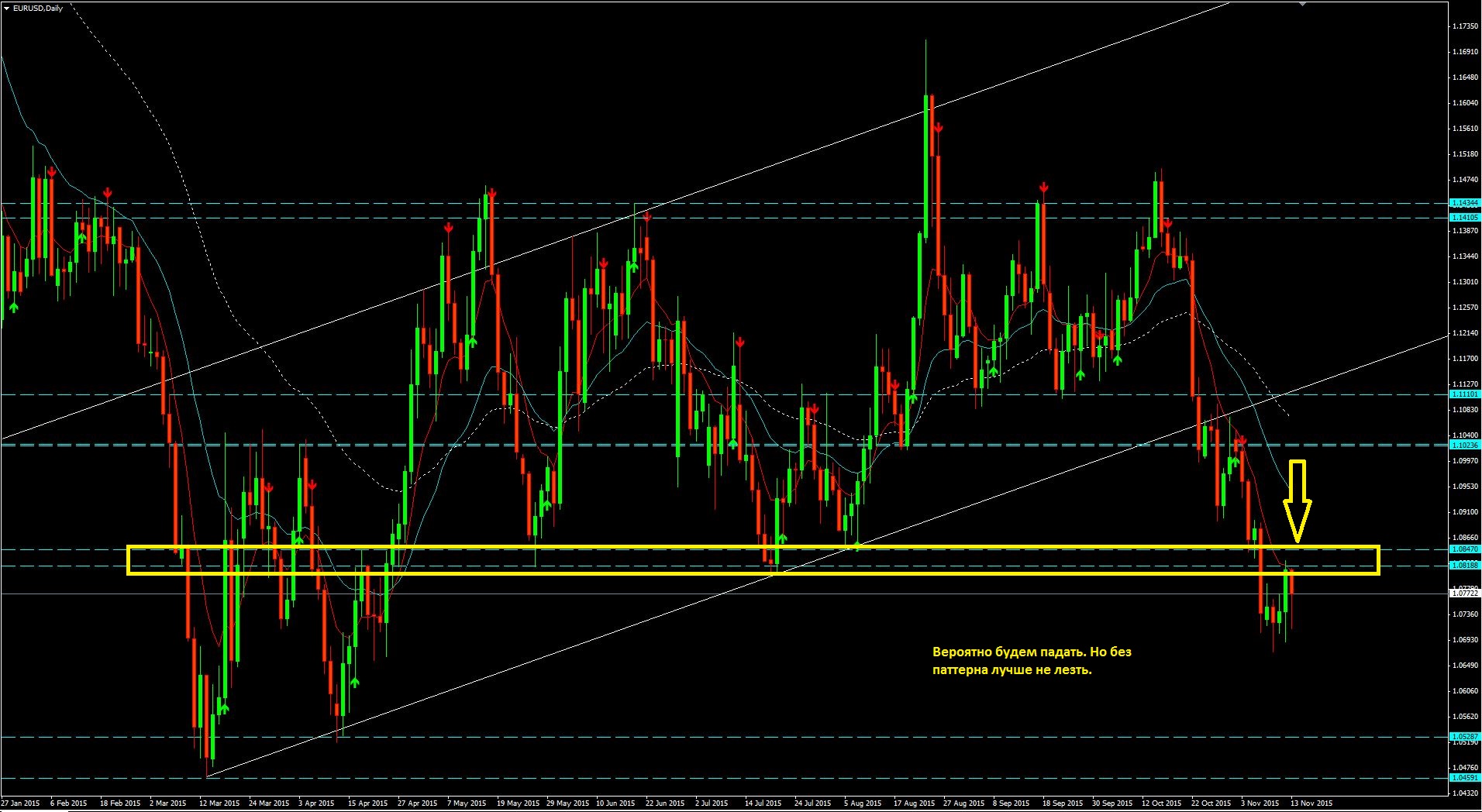This screenshot has height=812, width=1482.
Task: Select the cyan 1.08188 level label
Action: (x=1464, y=566)
